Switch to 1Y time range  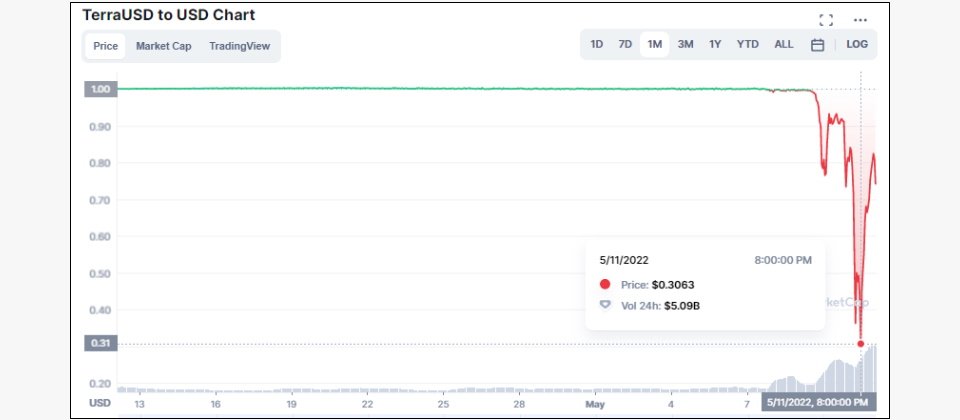(x=715, y=45)
